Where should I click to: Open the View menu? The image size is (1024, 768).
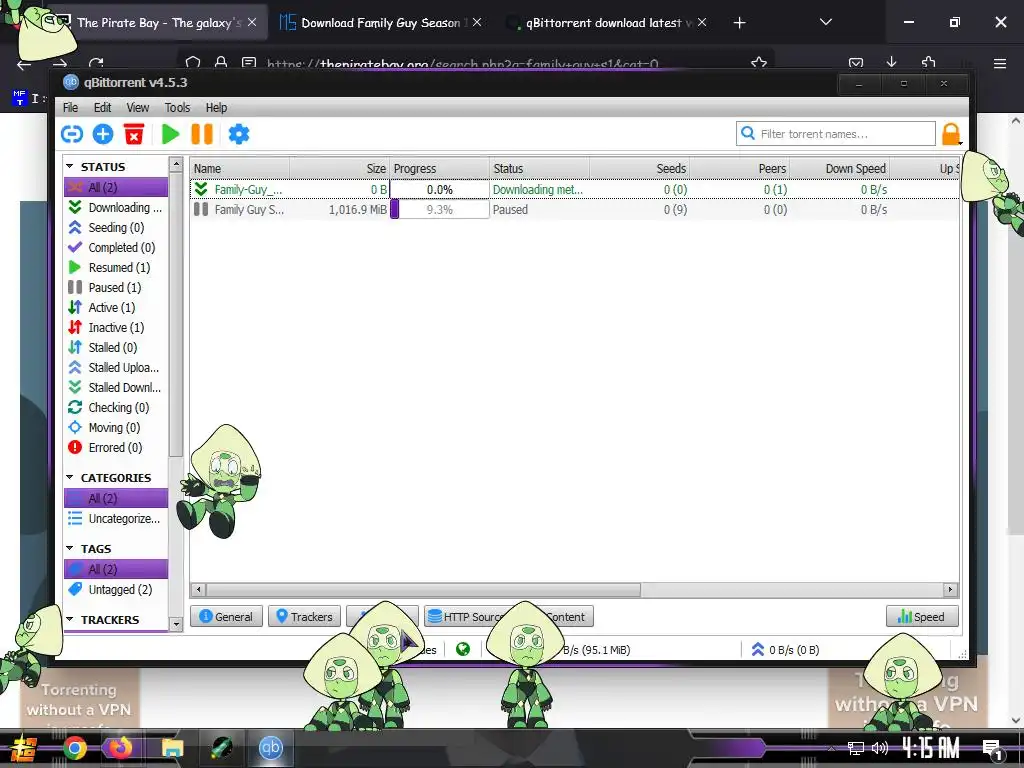[137, 108]
